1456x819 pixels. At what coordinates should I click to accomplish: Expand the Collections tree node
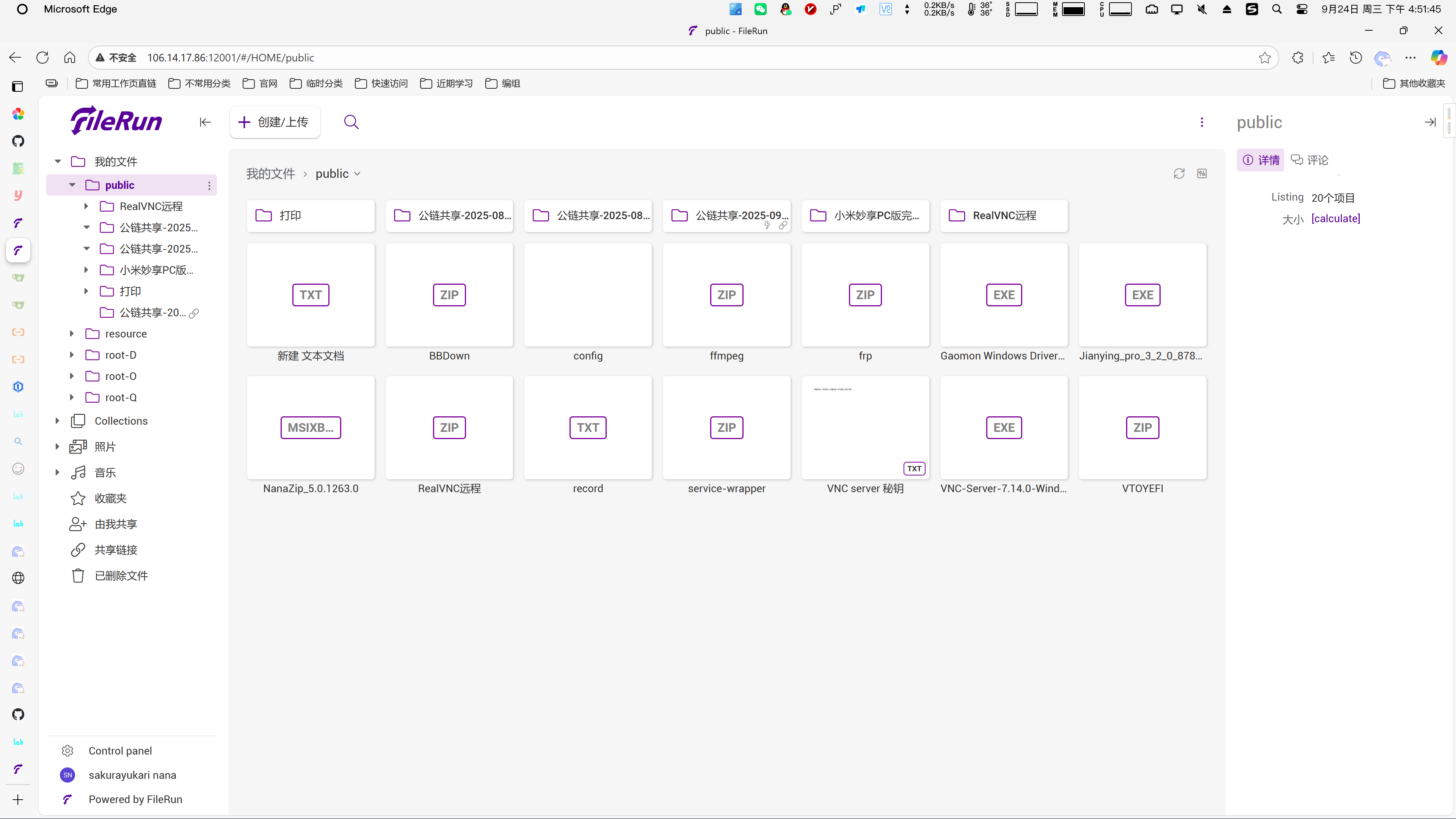(x=57, y=420)
